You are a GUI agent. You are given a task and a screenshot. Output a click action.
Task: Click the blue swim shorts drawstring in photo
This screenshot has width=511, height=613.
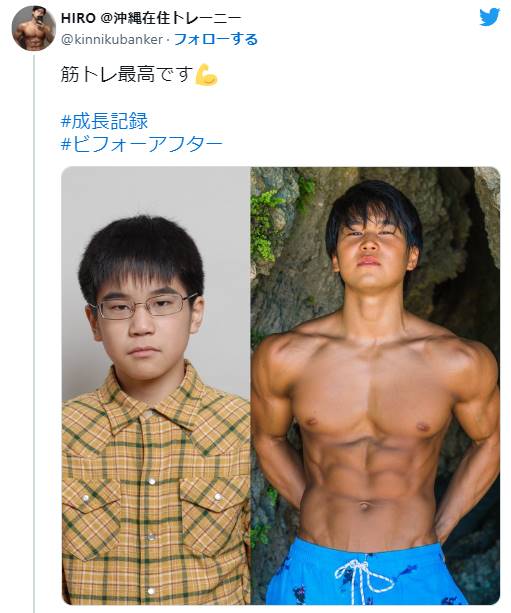362,575
